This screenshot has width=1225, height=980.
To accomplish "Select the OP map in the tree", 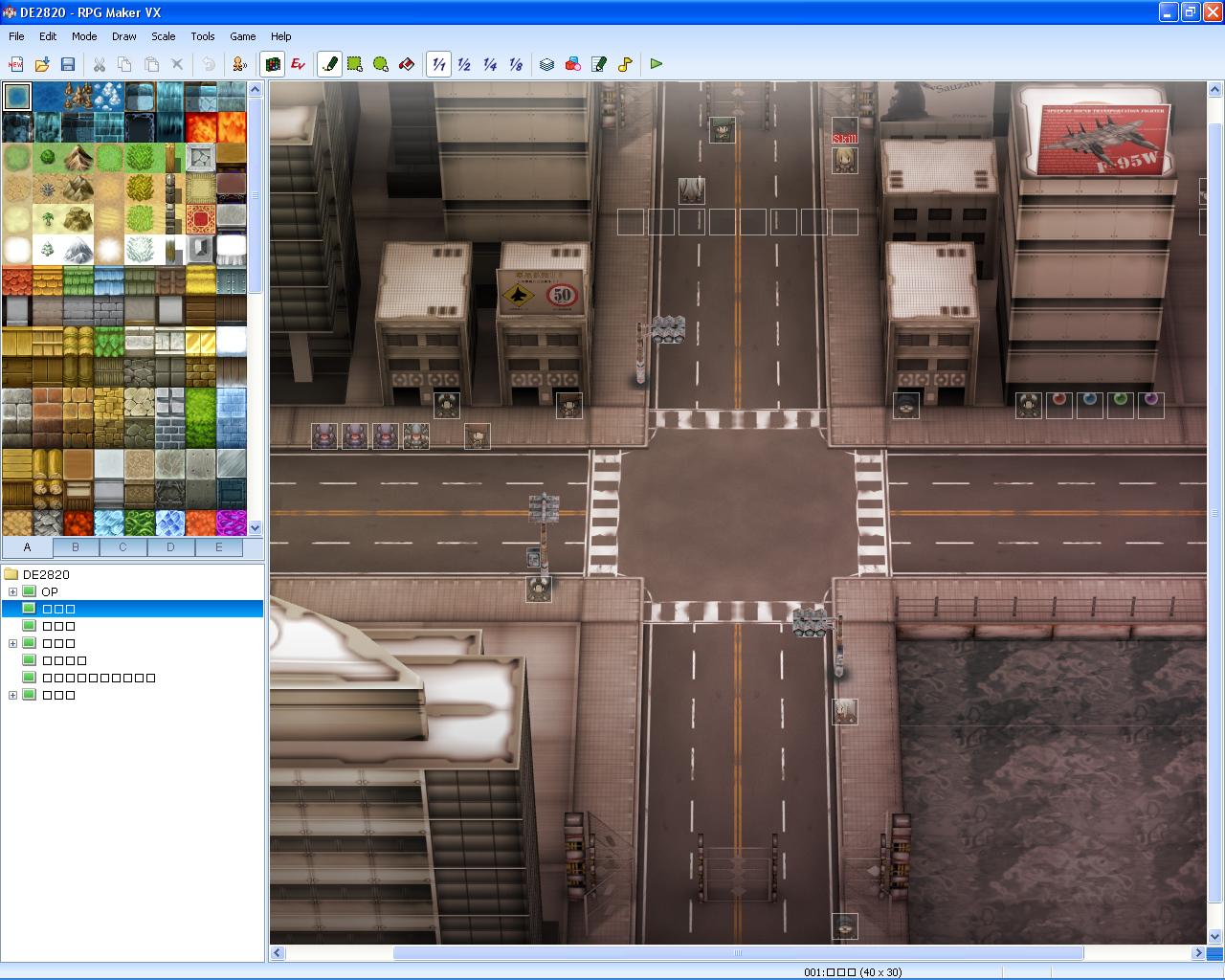I will [x=50, y=592].
